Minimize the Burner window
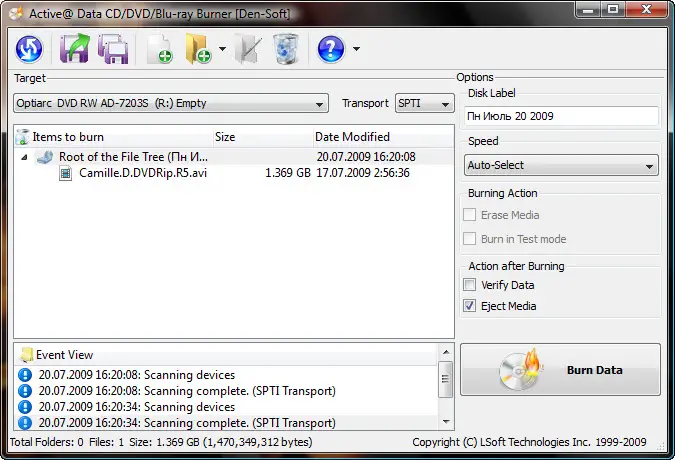This screenshot has height=460, width=675. [x=588, y=9]
